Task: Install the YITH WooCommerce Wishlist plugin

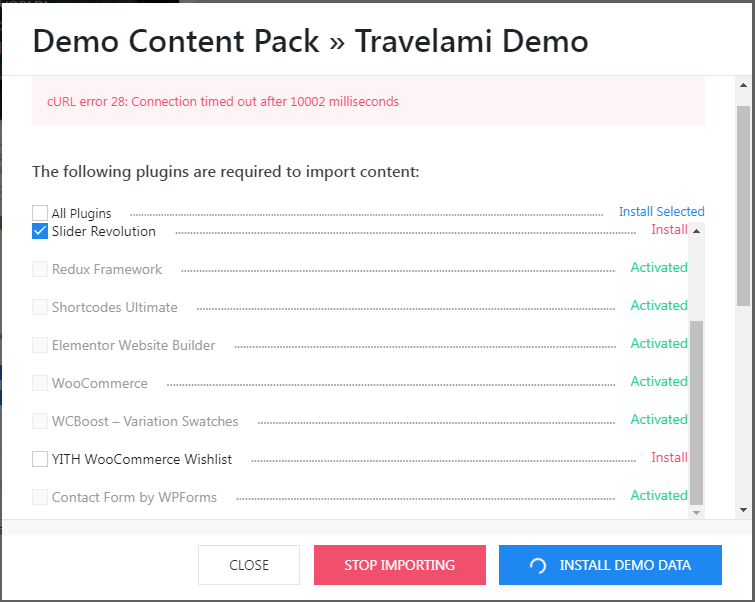Action: (669, 458)
